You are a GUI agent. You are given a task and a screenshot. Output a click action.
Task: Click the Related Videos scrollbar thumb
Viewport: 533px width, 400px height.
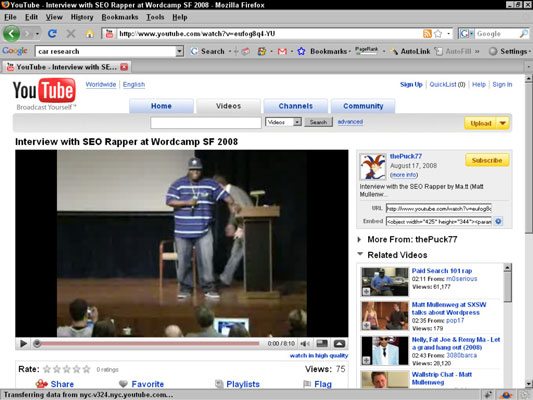[x=507, y=286]
